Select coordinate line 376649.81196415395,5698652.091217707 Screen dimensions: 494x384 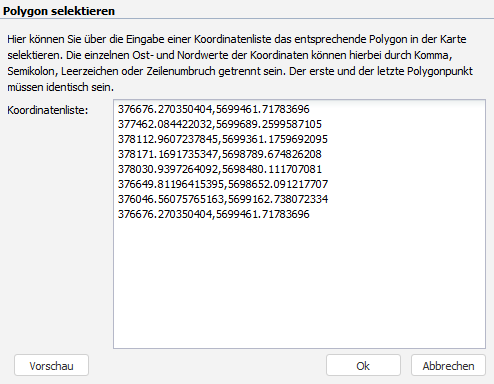pos(223,184)
